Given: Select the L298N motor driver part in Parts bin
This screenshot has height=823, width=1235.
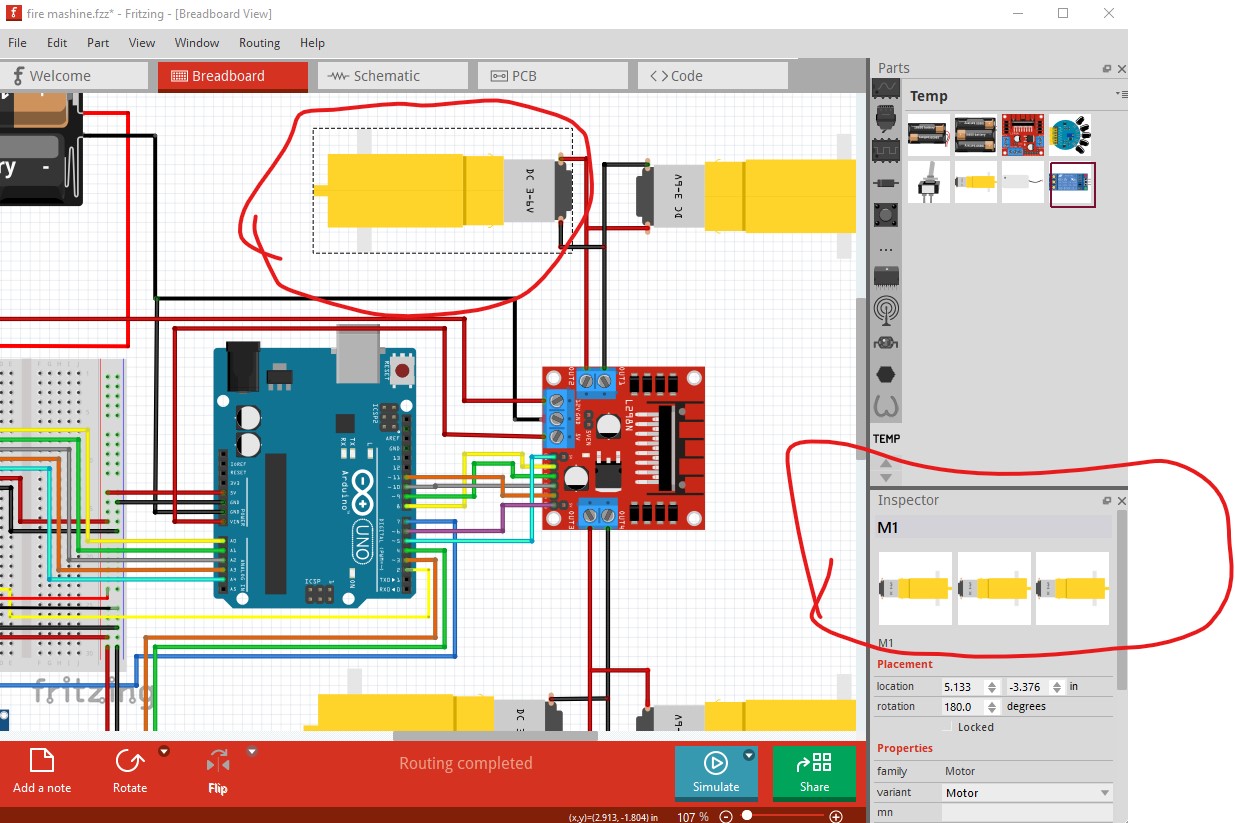Looking at the screenshot, I should pos(1022,134).
